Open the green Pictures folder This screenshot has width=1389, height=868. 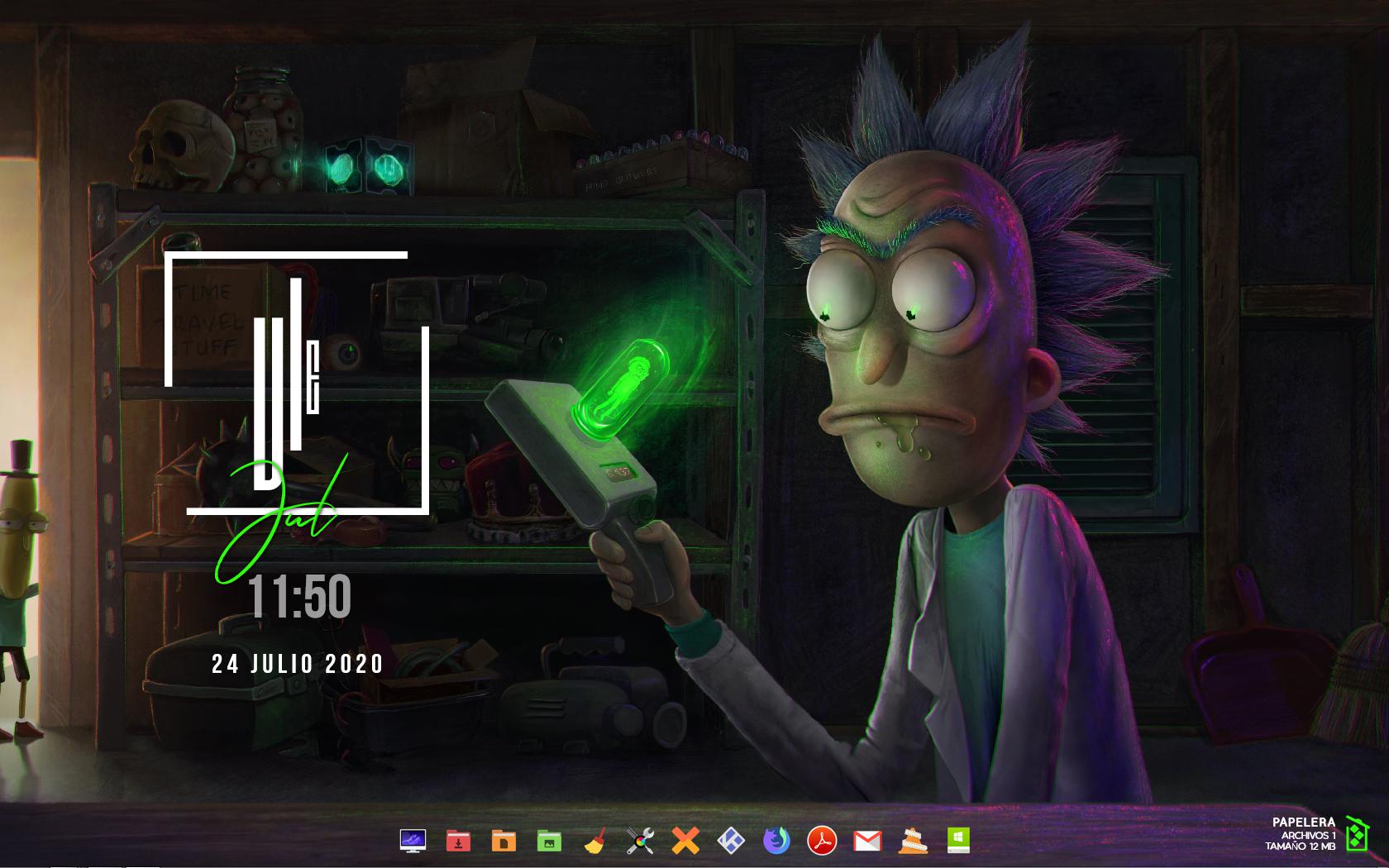(x=547, y=842)
